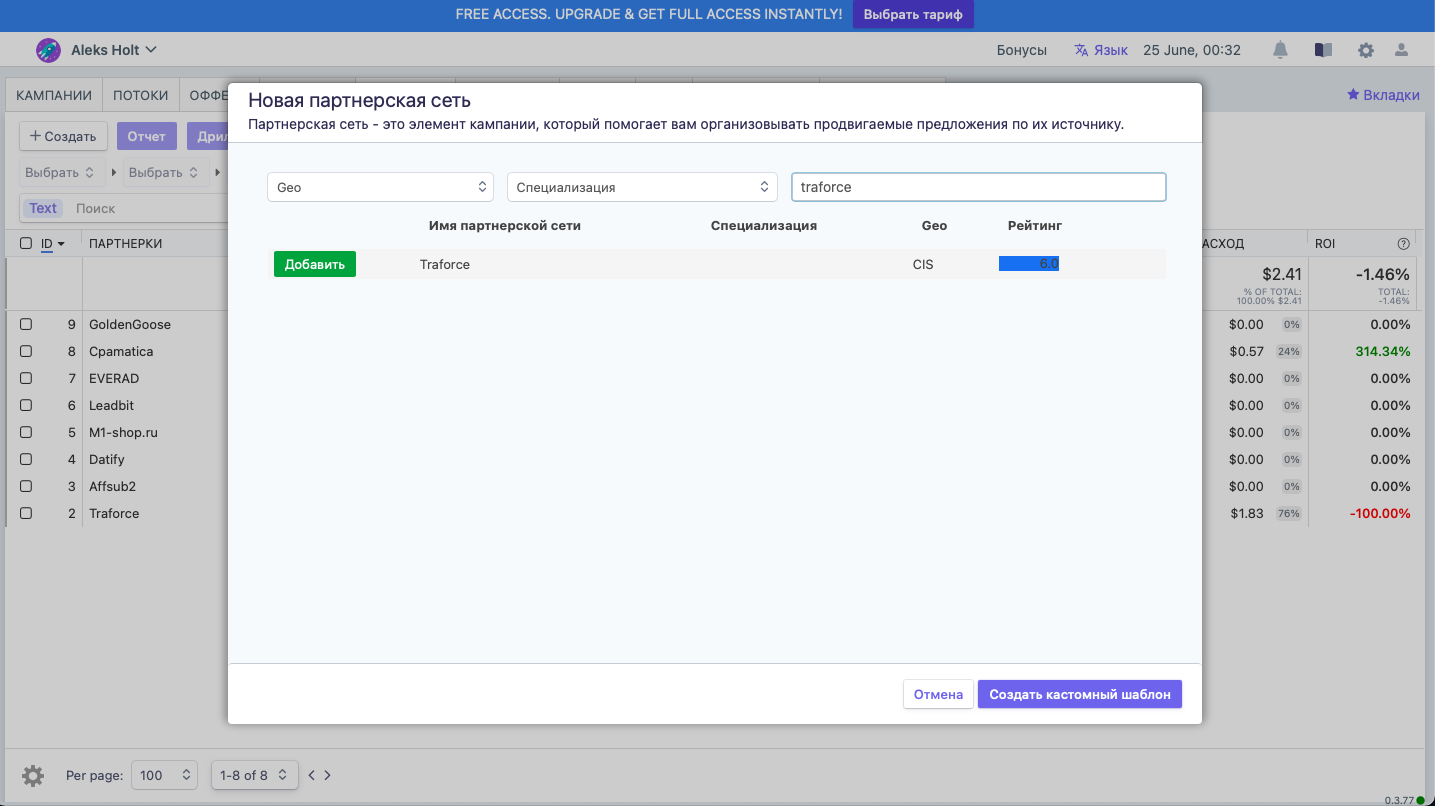Screen dimensions: 1435x806
Task: Click the $1.83 cost value
Action: click(1247, 513)
